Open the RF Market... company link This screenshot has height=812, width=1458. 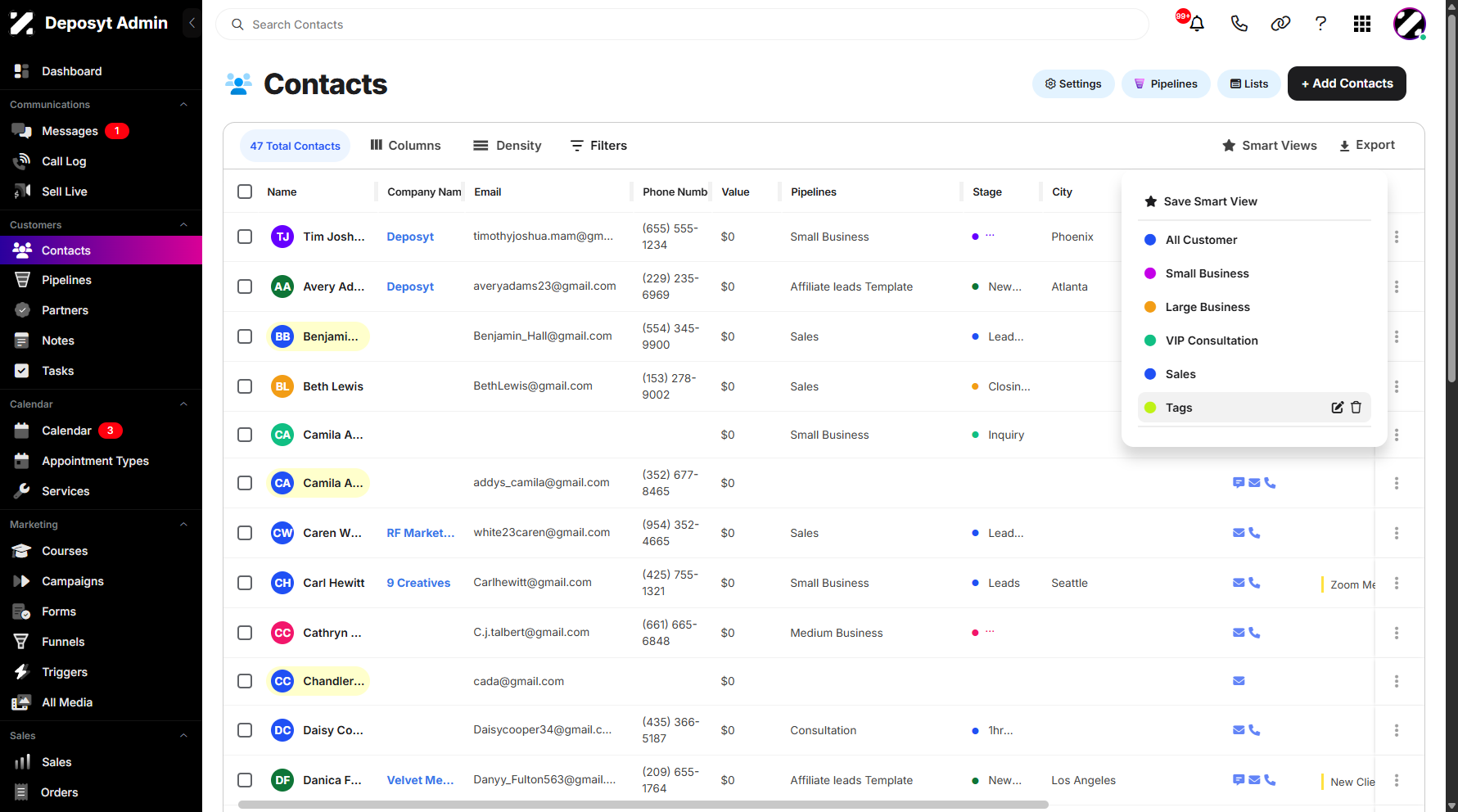click(421, 533)
